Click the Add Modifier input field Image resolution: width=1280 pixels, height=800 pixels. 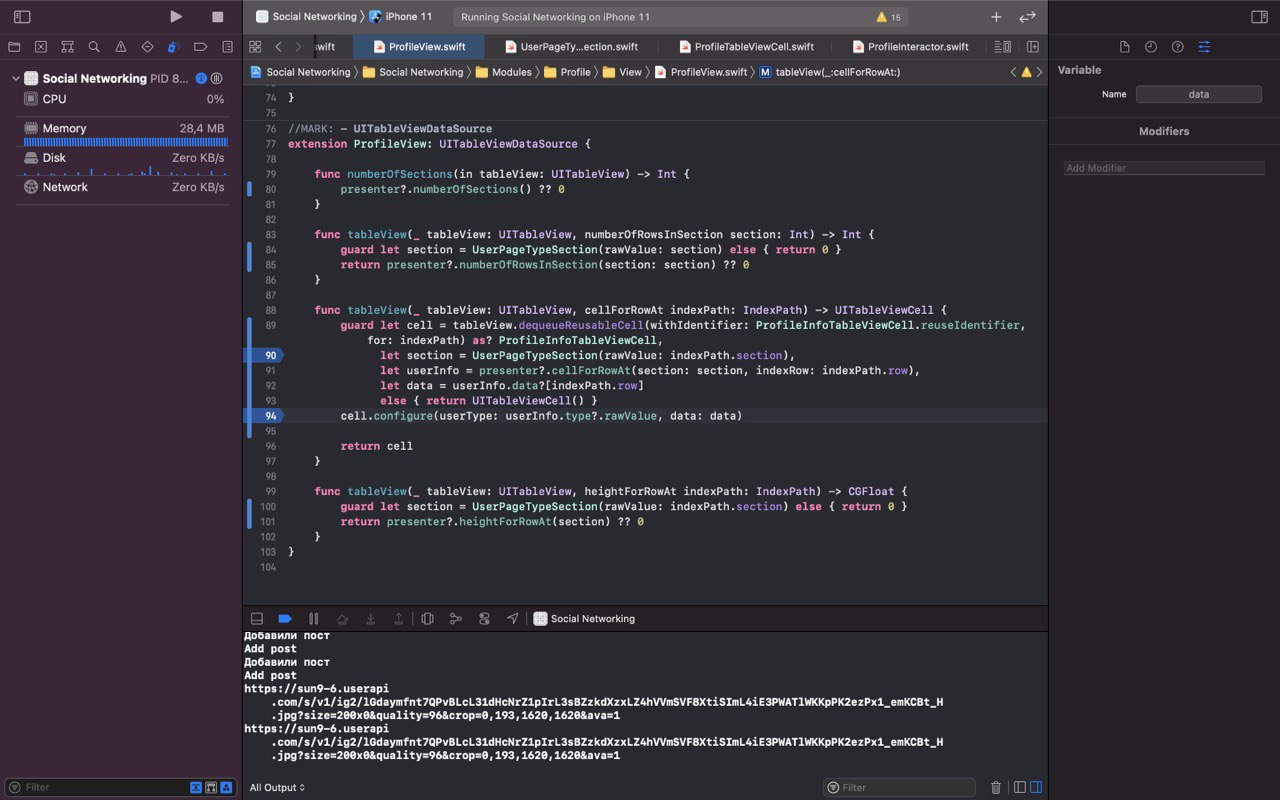[x=1164, y=168]
